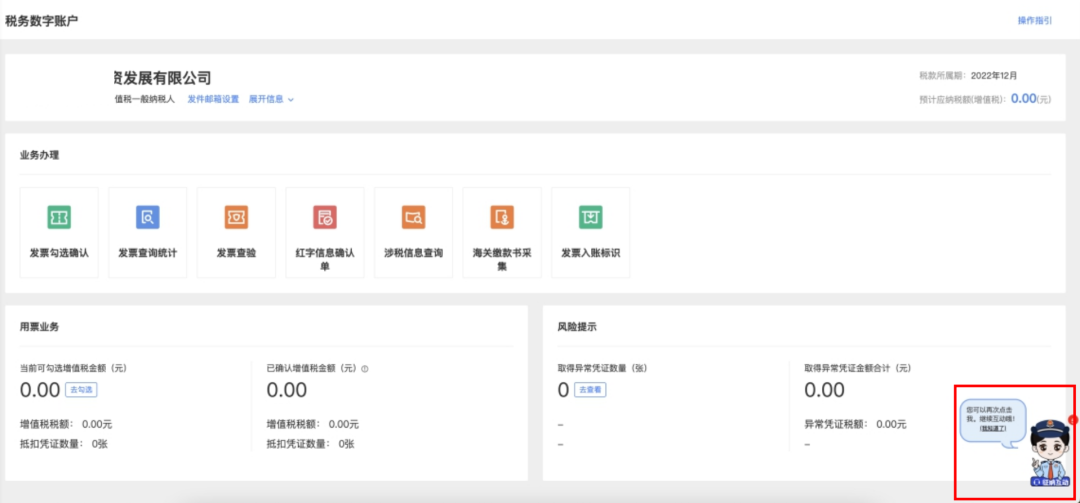1080x503 pixels.
Task: Click the 用票业务 panel heading
Action: pos(40,327)
